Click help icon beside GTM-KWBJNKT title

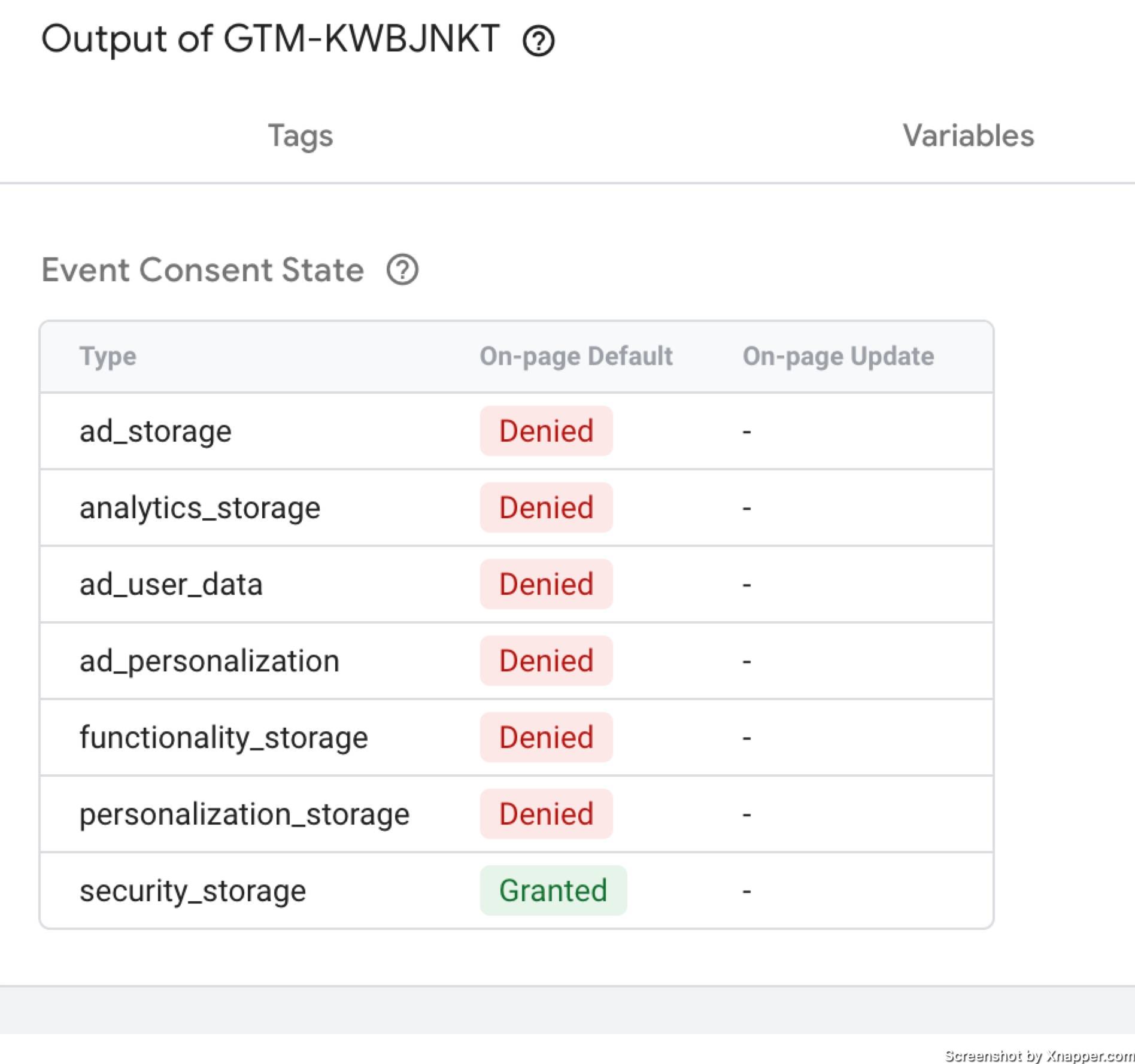click(538, 41)
